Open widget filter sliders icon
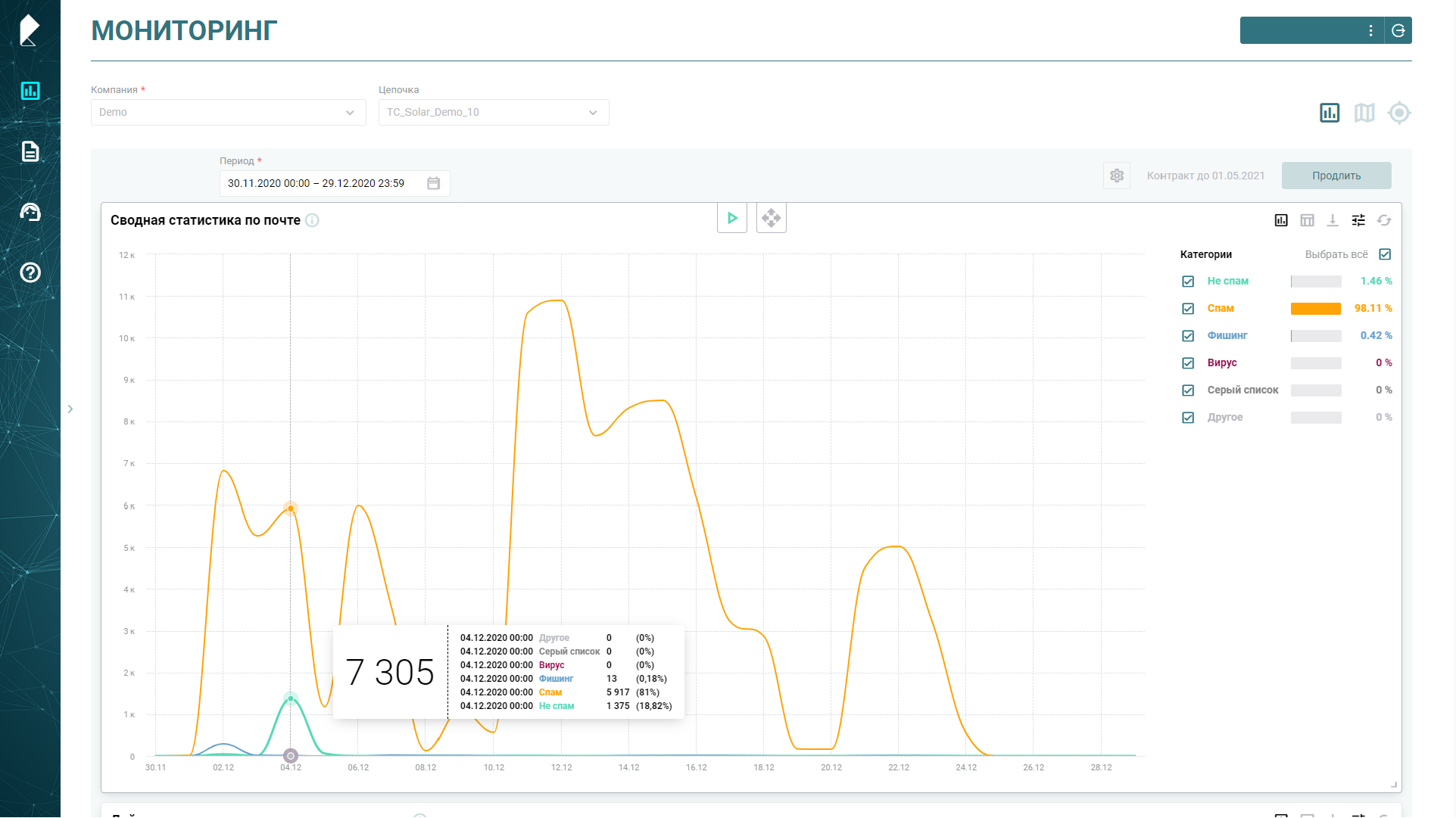The width and height of the screenshot is (1456, 818). (x=1358, y=220)
